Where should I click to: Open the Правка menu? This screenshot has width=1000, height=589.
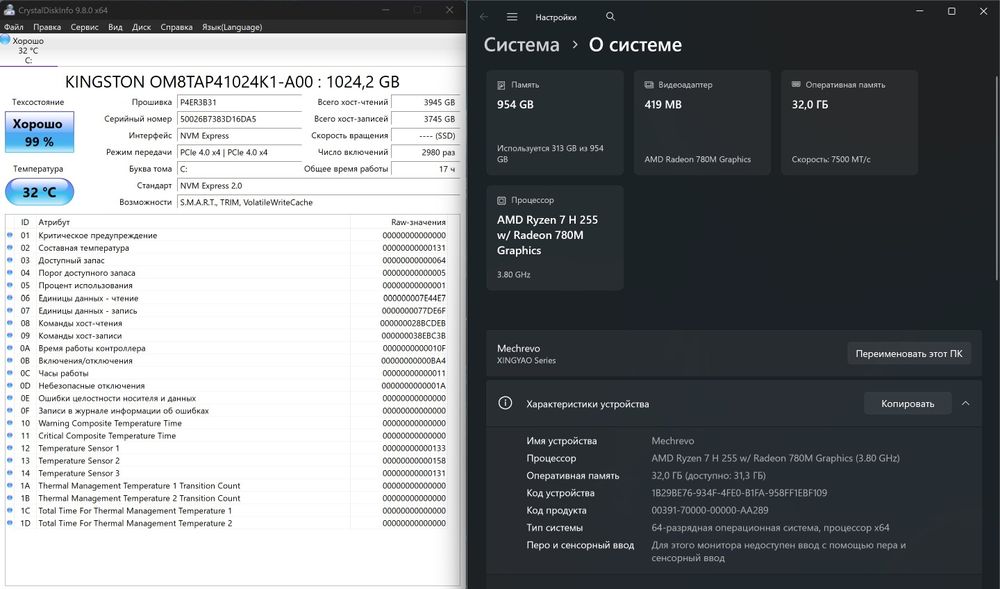tap(47, 27)
